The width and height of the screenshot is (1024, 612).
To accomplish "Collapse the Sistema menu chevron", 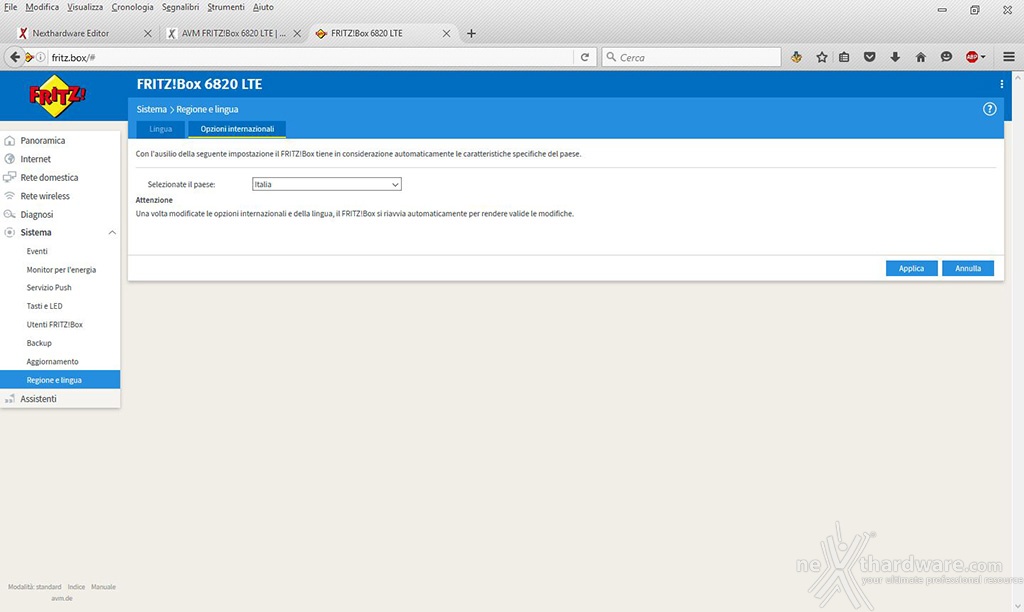I will point(112,233).
